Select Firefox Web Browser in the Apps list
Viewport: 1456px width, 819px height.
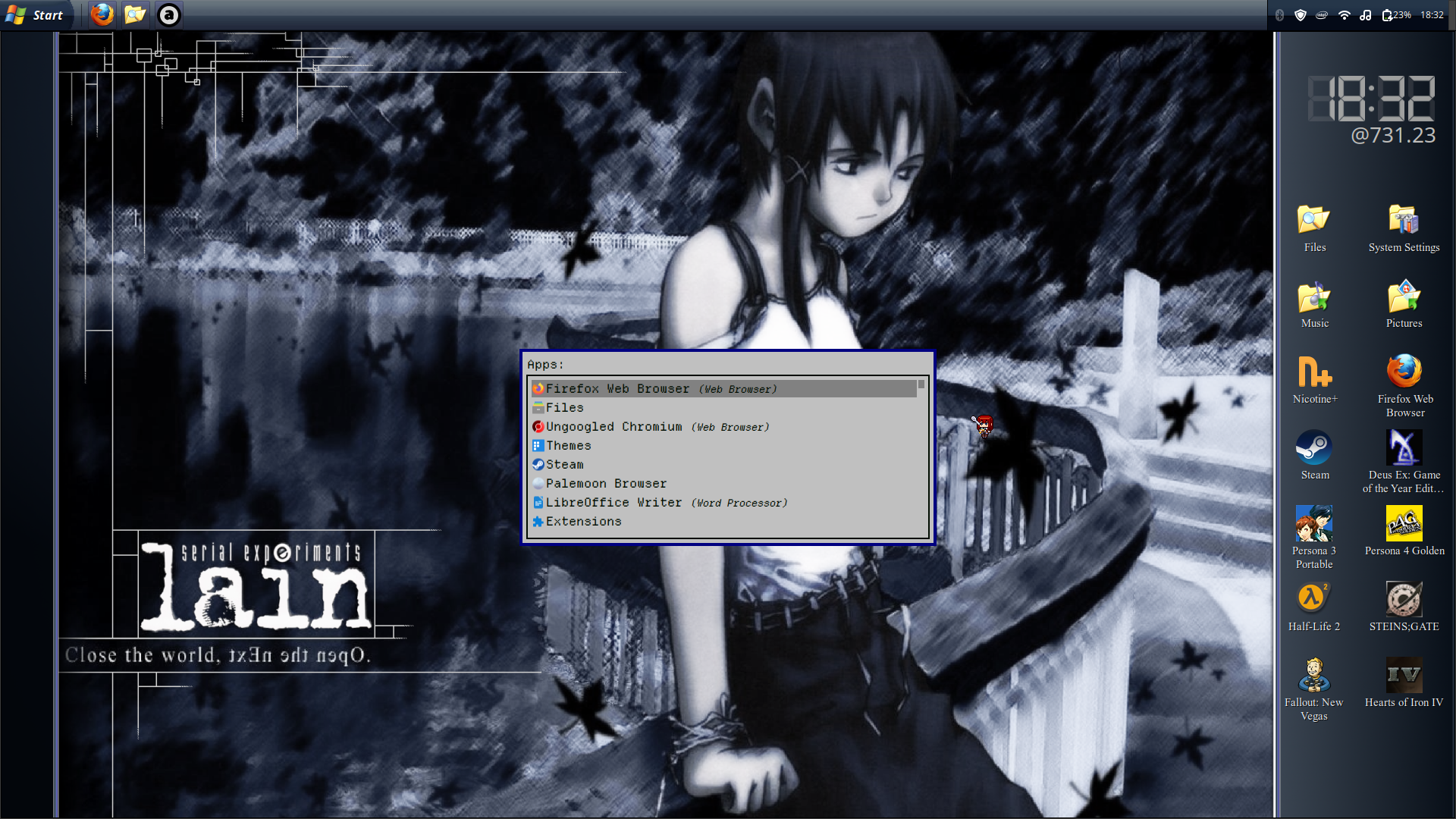[x=723, y=389]
